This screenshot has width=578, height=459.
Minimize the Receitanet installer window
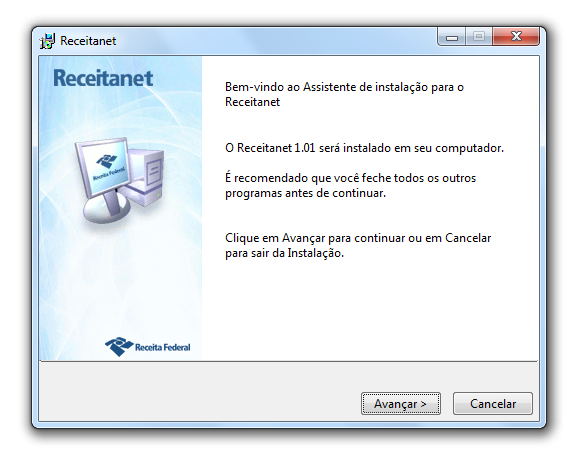click(452, 36)
